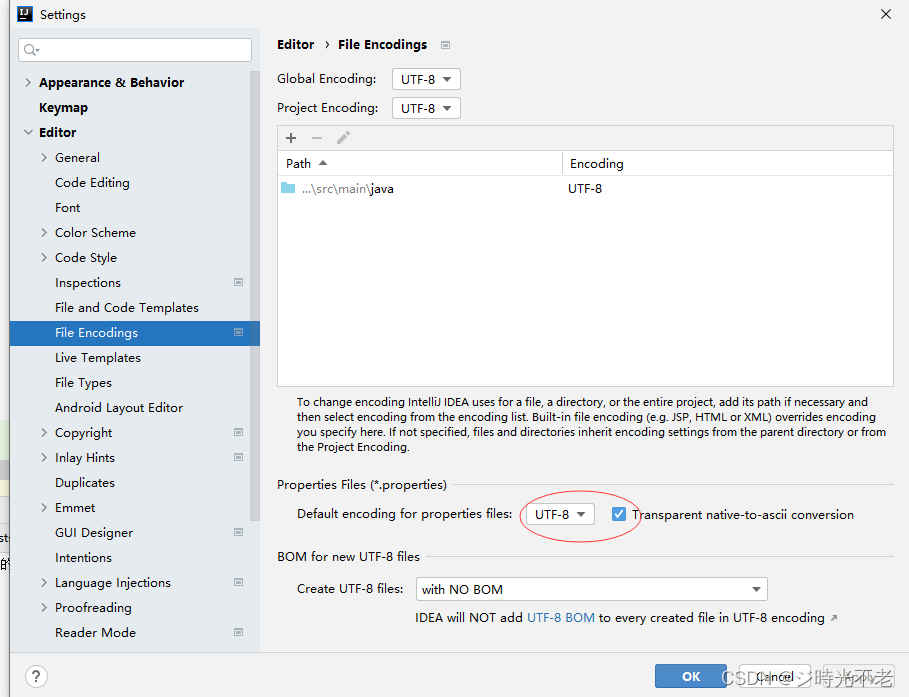Click the Add path plus icon
Image resolution: width=909 pixels, height=697 pixels.
coord(291,138)
